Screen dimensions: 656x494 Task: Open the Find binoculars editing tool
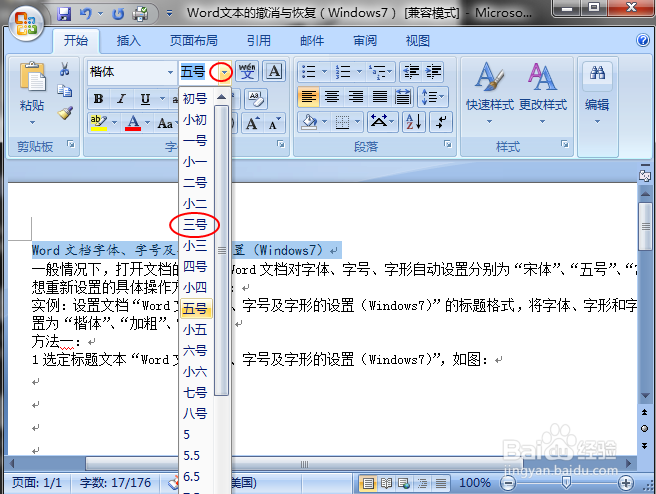(597, 73)
